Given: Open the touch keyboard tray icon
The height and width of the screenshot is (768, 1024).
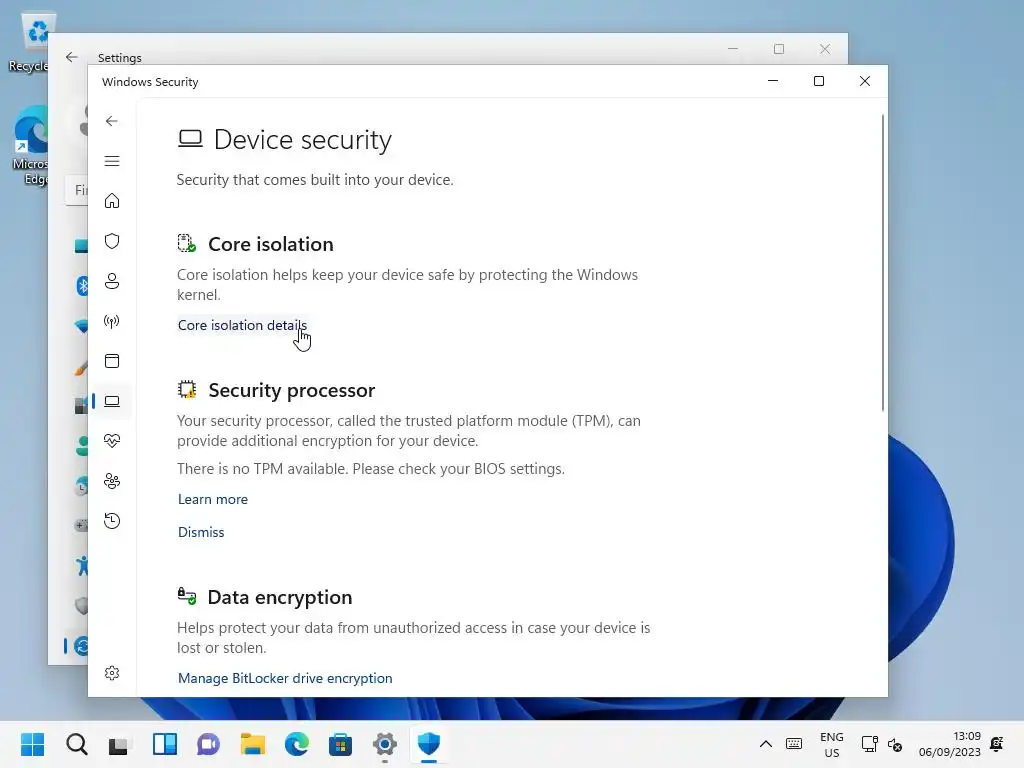Looking at the screenshot, I should click(794, 744).
